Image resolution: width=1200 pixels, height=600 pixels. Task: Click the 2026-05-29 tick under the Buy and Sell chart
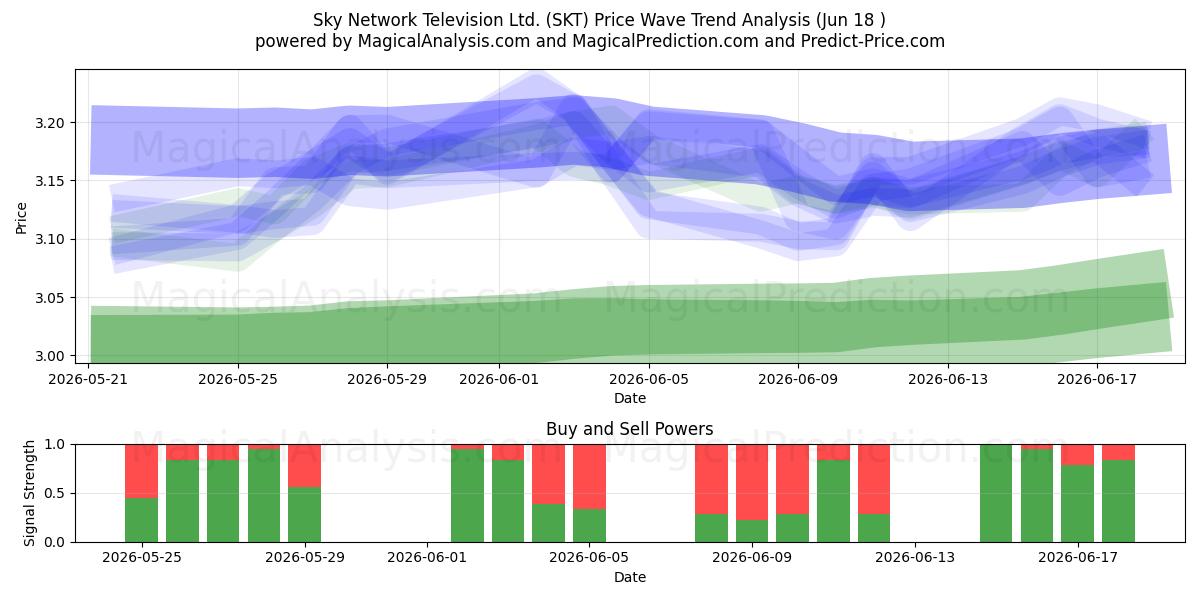point(304,558)
